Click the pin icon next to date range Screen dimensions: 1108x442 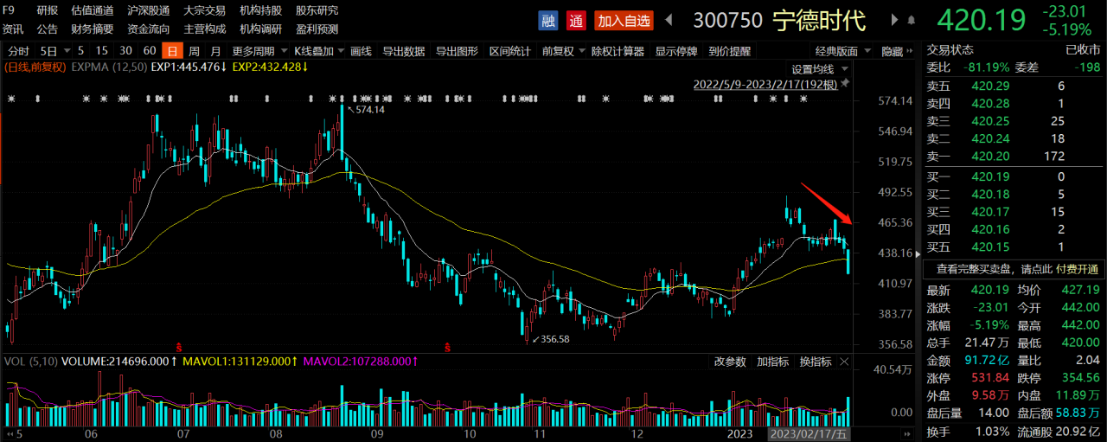point(845,83)
